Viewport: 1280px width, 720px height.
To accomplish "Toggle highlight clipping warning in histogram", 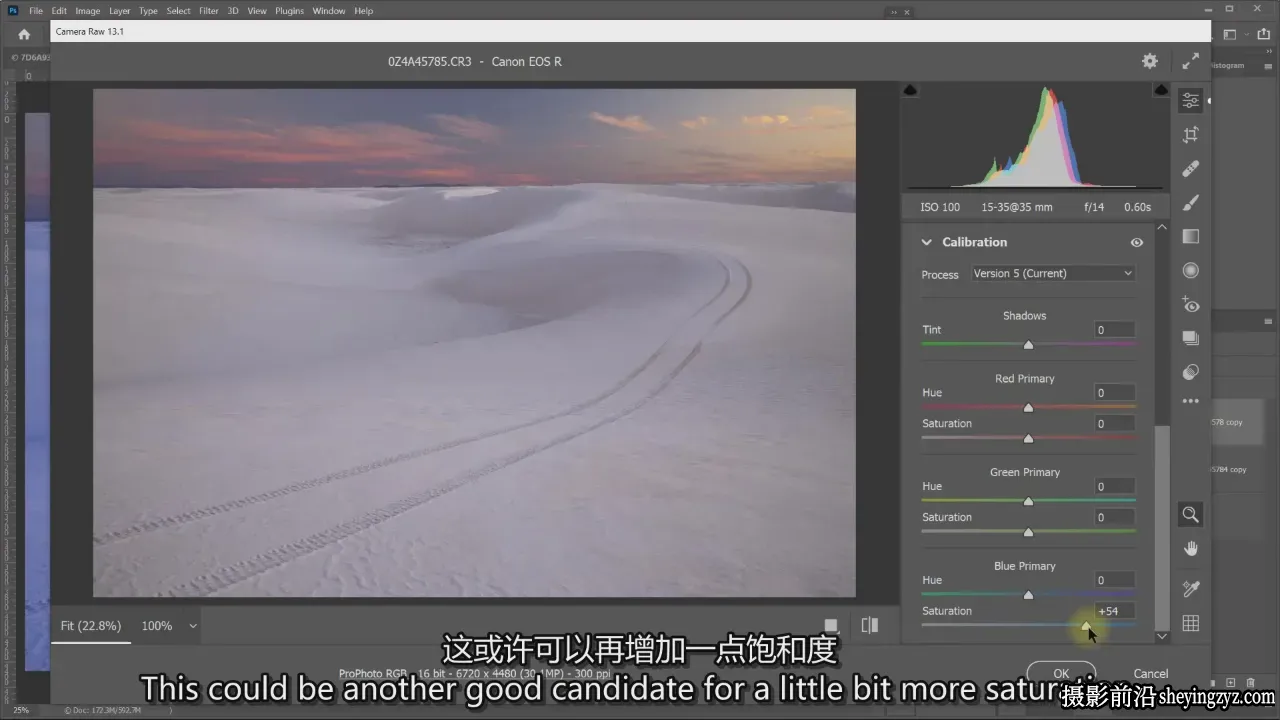I will [1160, 90].
